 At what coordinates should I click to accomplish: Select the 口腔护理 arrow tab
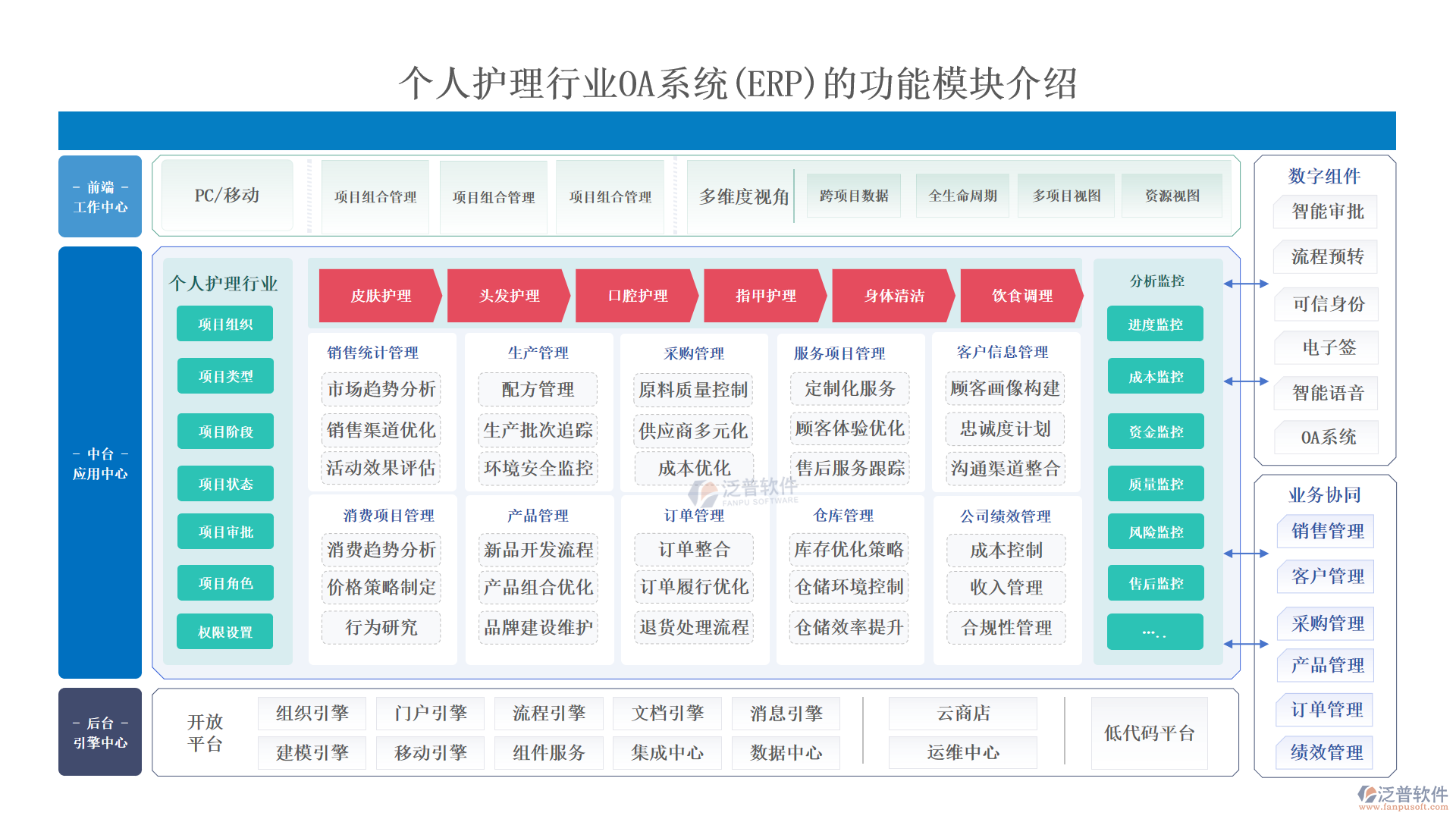point(637,296)
